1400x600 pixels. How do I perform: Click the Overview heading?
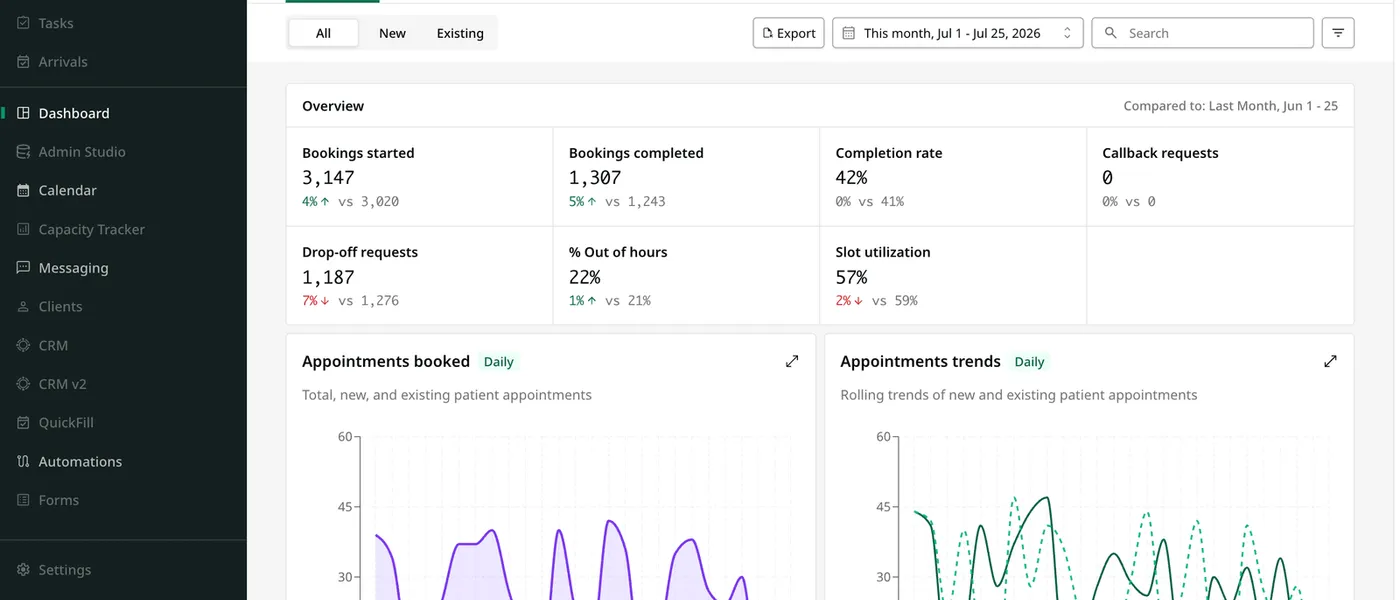(x=333, y=106)
